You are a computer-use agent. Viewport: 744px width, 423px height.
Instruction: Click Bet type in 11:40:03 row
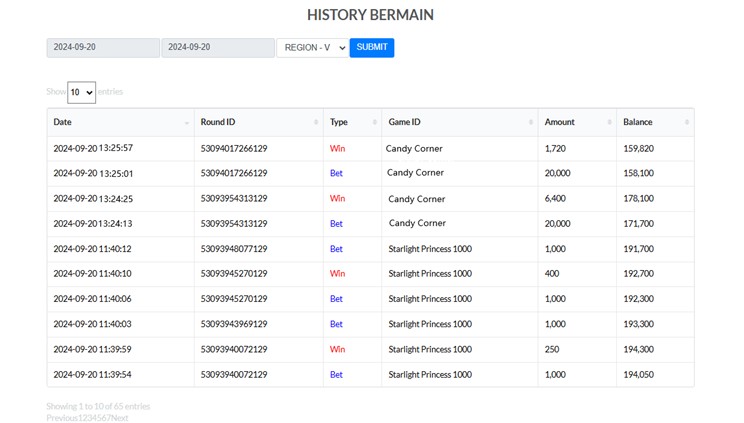pyautogui.click(x=336, y=324)
